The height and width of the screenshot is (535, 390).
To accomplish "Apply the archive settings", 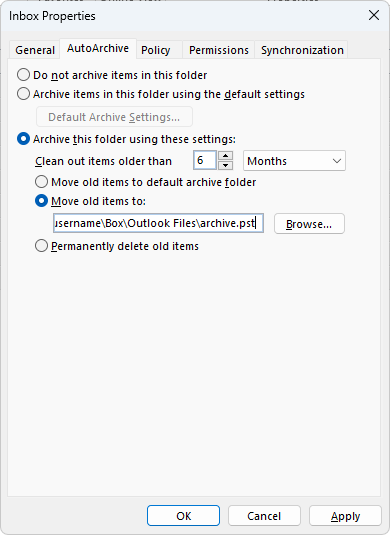I will click(345, 516).
